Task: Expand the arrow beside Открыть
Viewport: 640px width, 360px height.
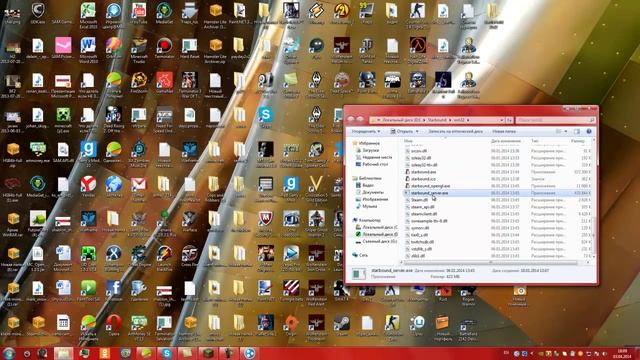Action: pos(417,131)
